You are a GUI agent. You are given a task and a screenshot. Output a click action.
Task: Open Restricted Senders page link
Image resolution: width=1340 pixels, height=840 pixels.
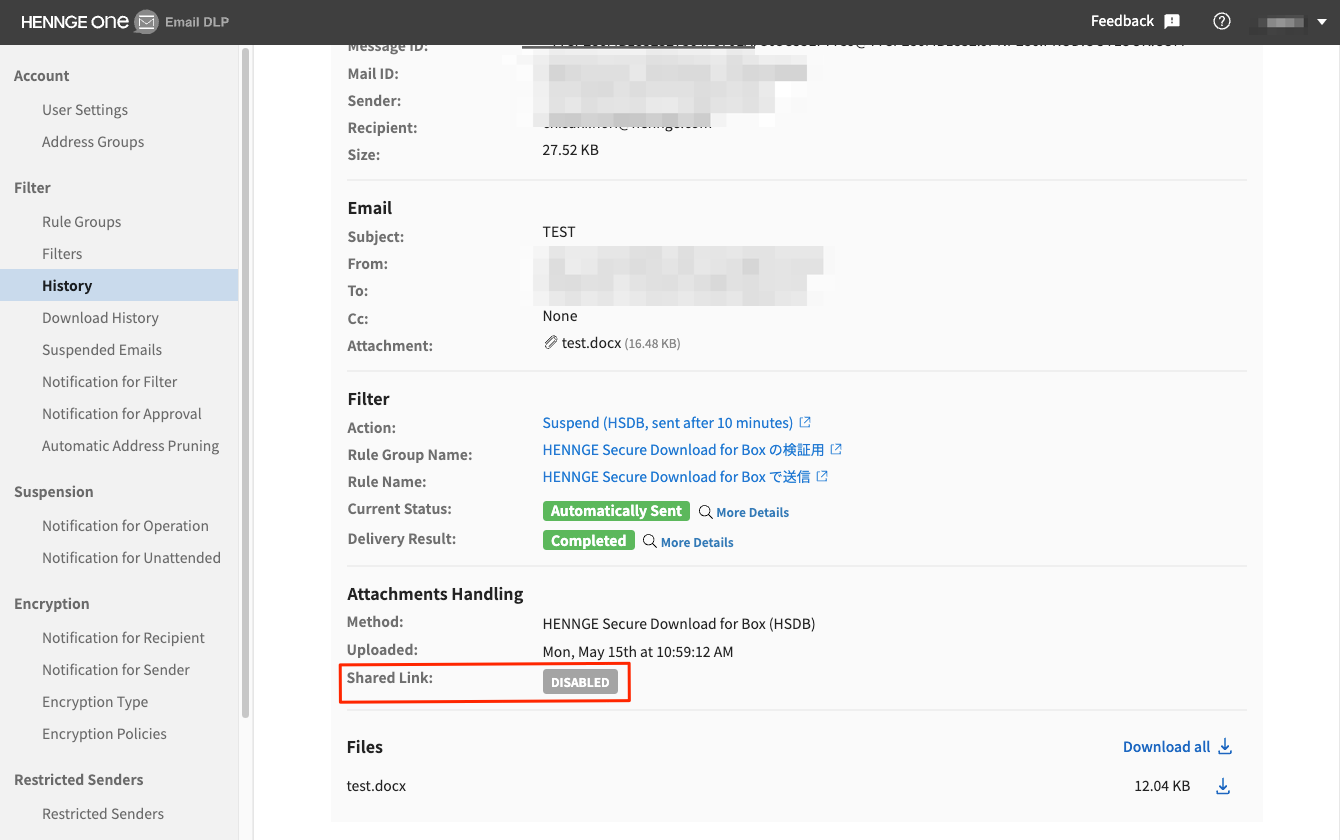pyautogui.click(x=103, y=814)
